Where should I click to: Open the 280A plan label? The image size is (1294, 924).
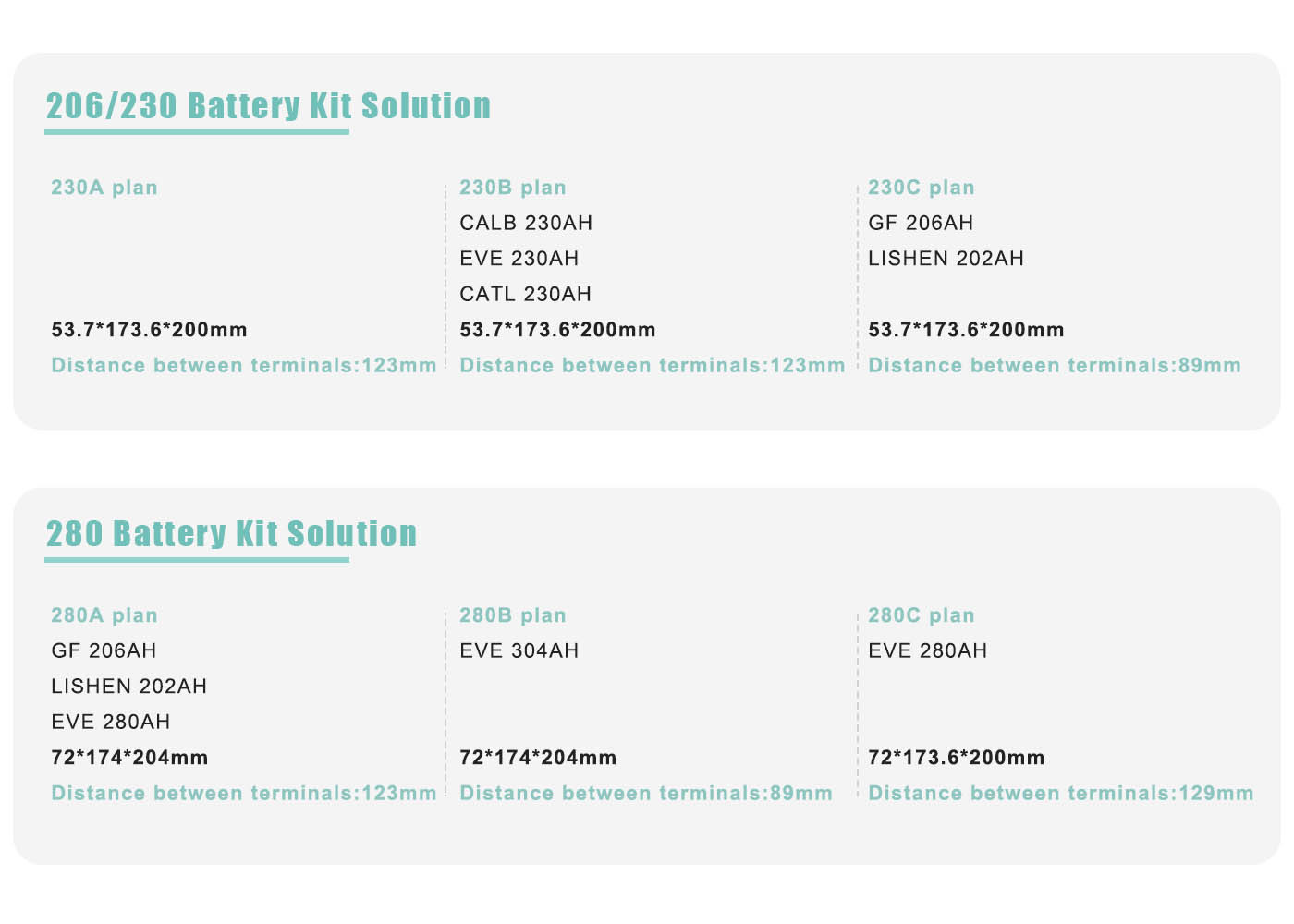(104, 615)
